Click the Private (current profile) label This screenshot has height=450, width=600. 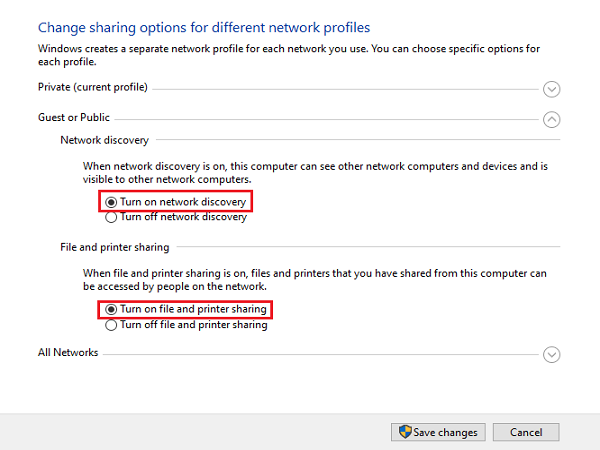click(92, 88)
